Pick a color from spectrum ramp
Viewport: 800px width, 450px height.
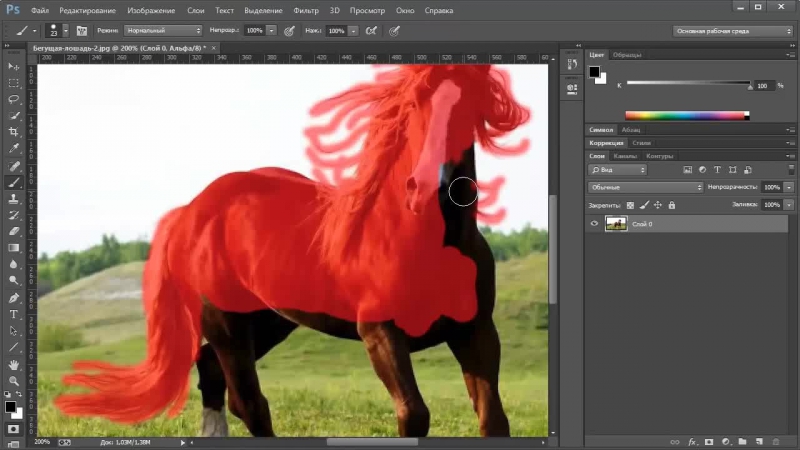(687, 116)
